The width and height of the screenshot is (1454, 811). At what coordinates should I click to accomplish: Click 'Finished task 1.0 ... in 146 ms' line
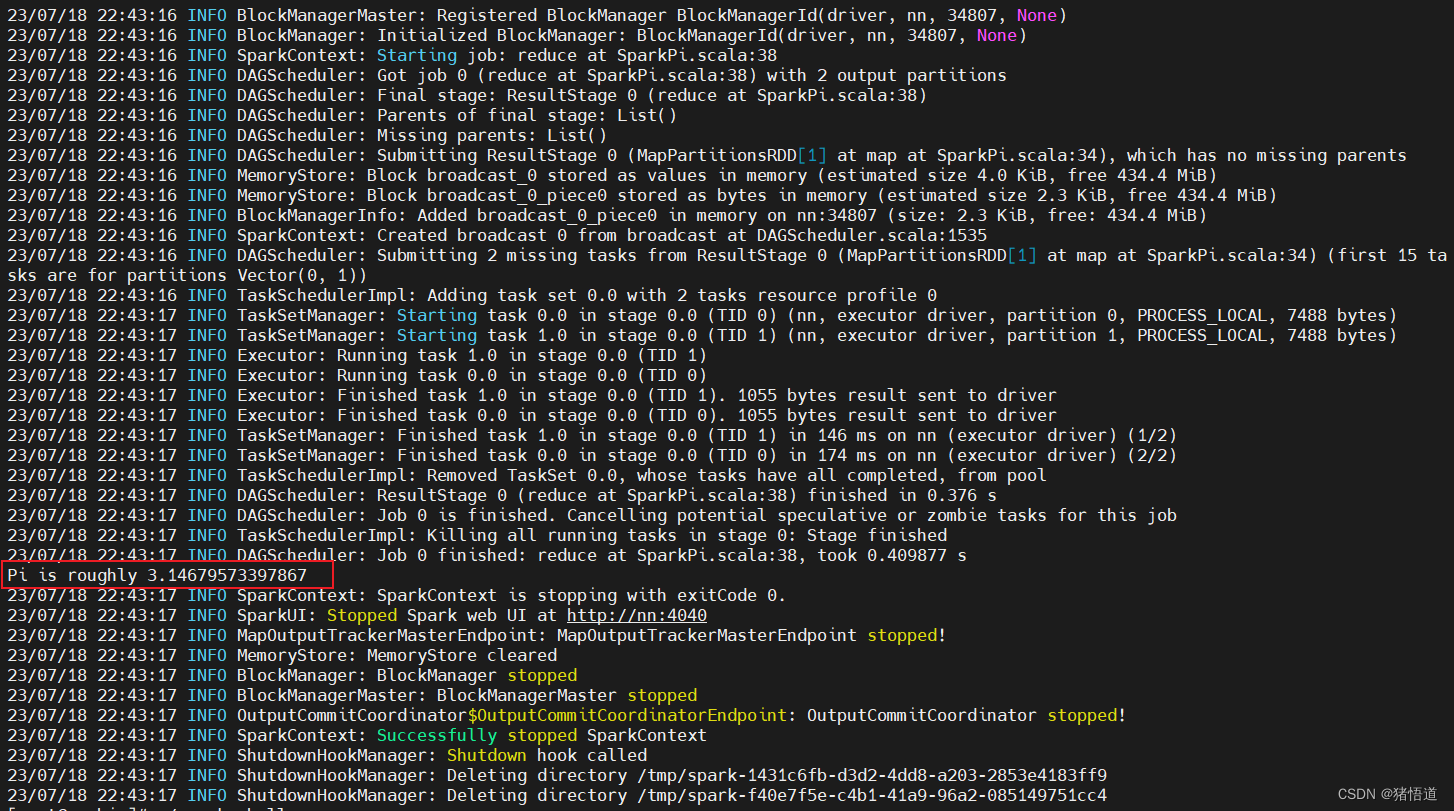click(x=592, y=435)
